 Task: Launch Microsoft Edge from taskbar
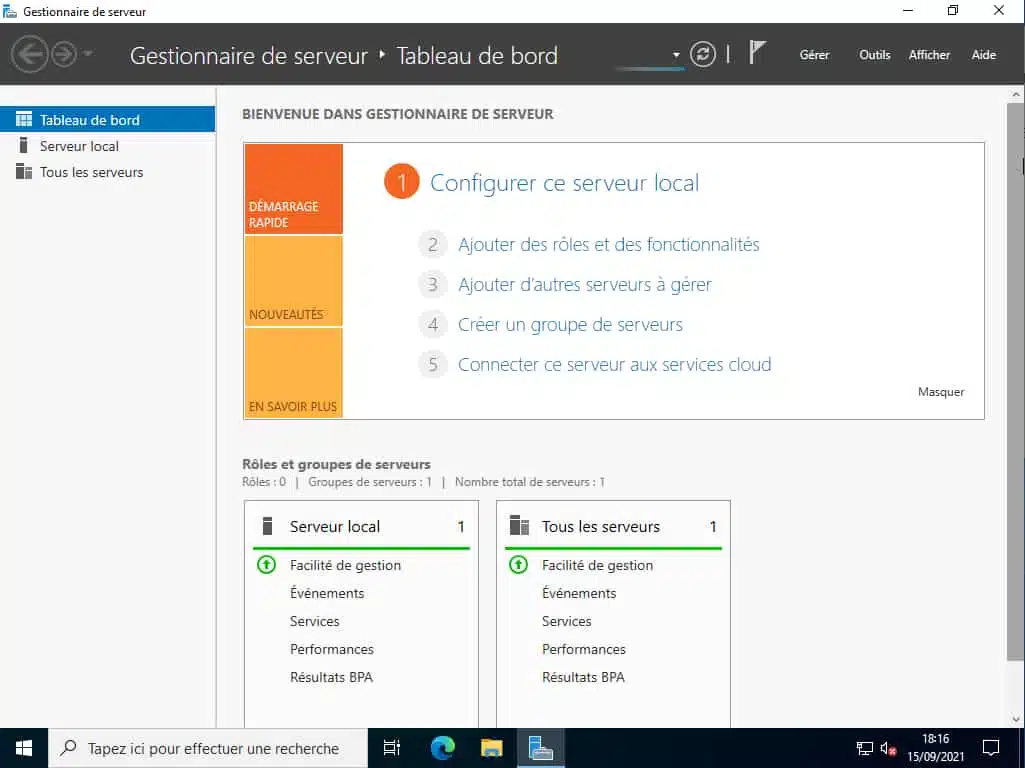pyautogui.click(x=443, y=748)
